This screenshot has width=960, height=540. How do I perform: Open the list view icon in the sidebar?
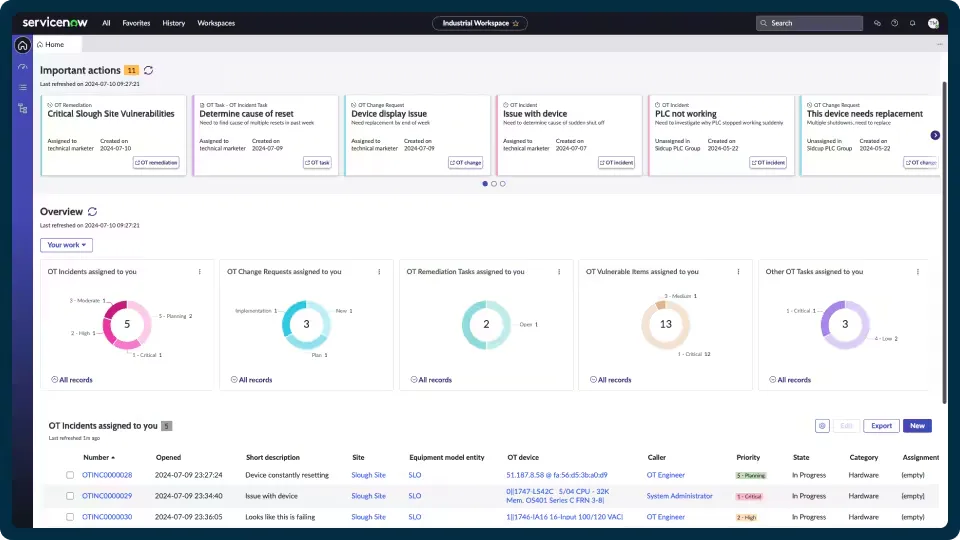point(22,87)
